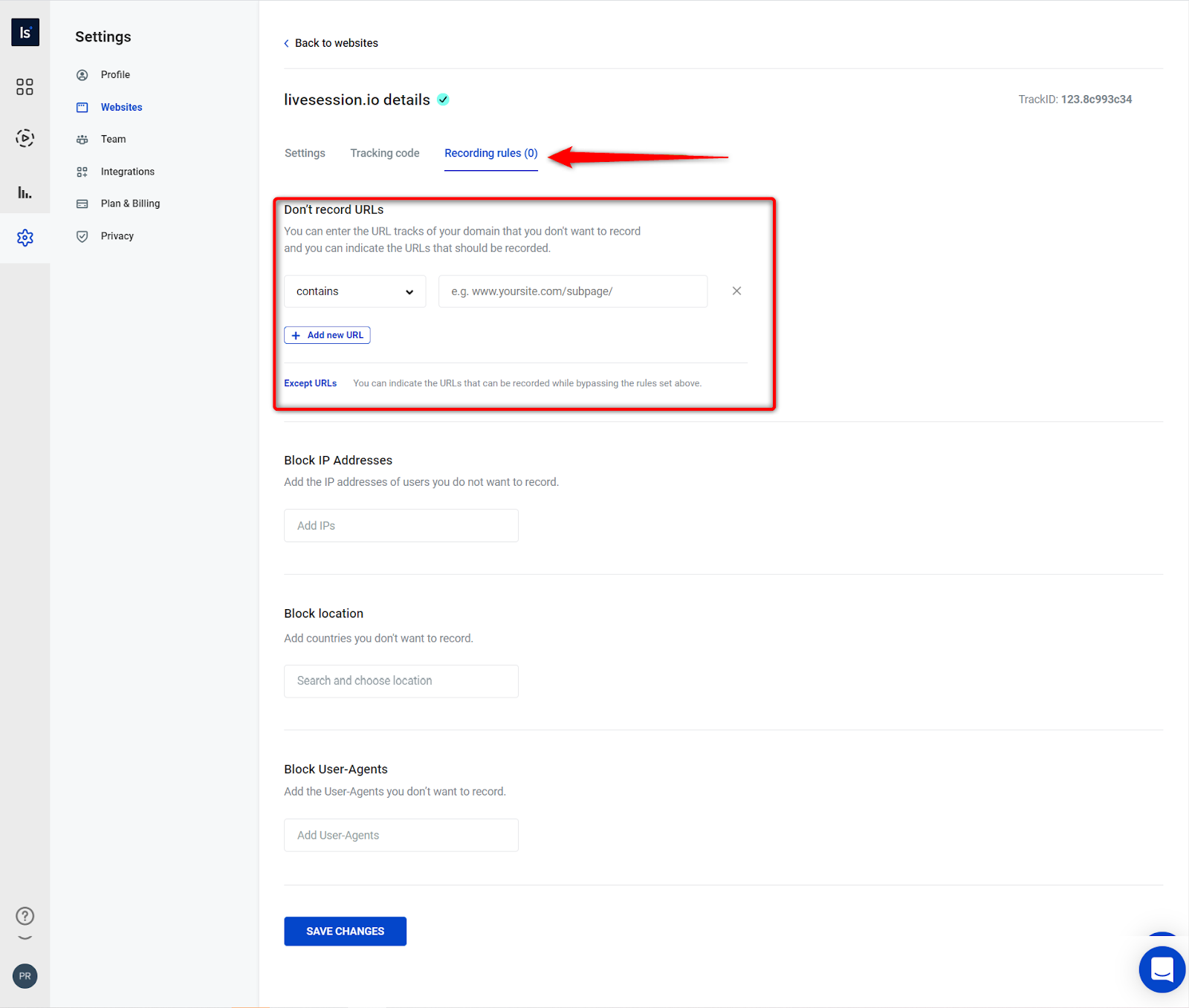Select the Team settings icon

(x=82, y=139)
